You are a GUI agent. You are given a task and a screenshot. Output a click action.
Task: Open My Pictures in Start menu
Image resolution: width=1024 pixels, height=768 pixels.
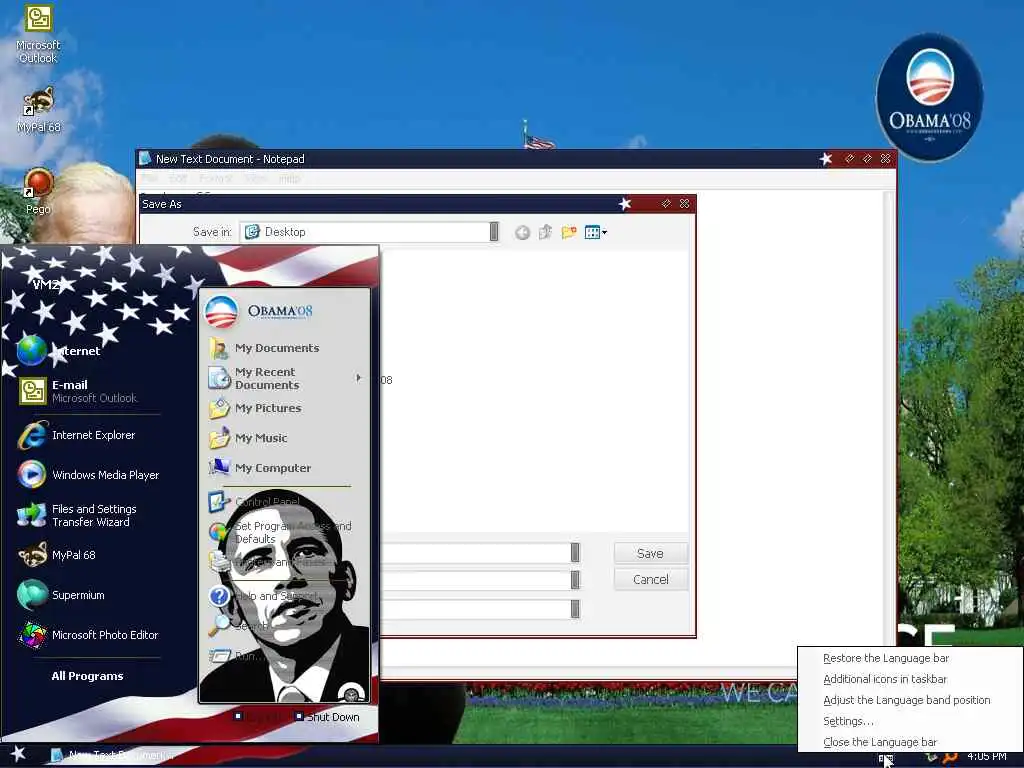[x=255, y=408]
